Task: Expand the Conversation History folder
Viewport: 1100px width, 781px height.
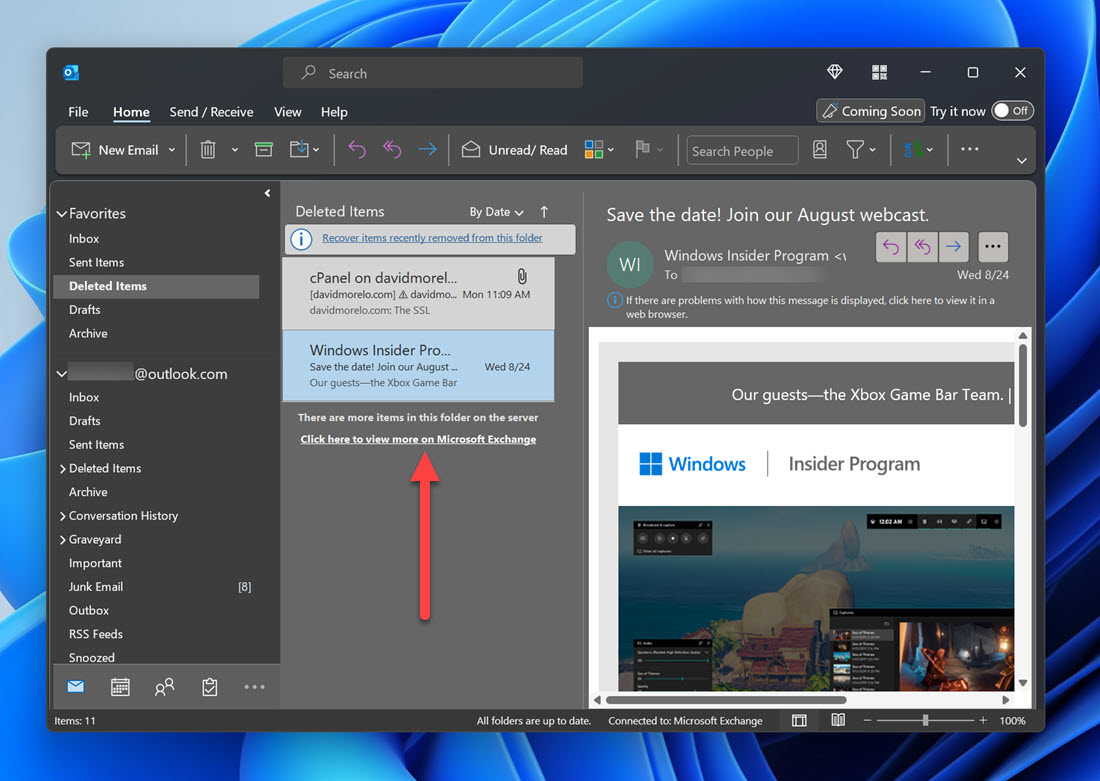Action: pos(62,516)
